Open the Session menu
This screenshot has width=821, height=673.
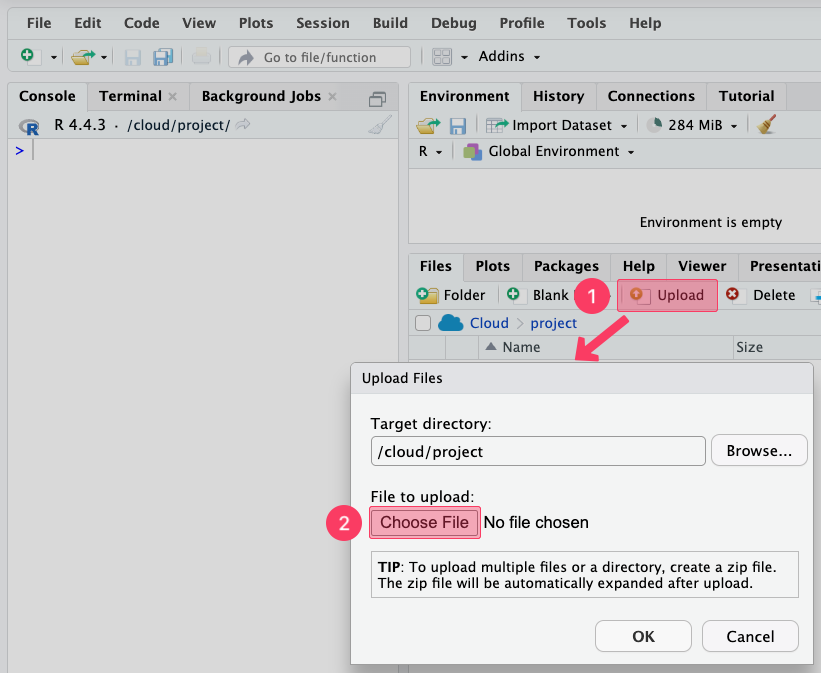323,23
